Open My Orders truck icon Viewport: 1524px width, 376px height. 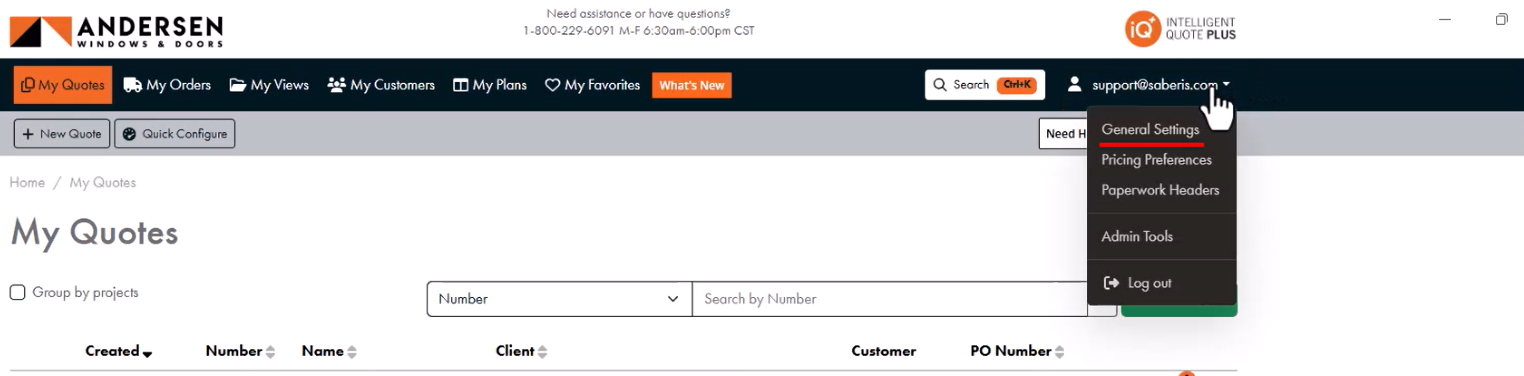[x=132, y=85]
